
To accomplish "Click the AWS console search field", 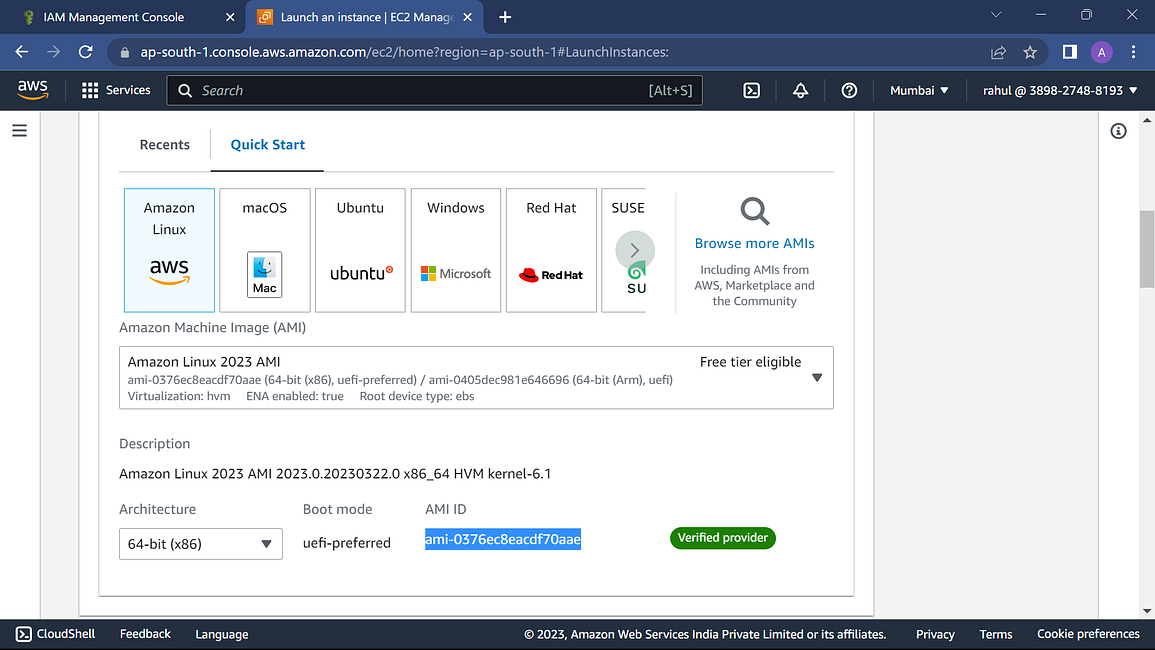I will [x=435, y=91].
